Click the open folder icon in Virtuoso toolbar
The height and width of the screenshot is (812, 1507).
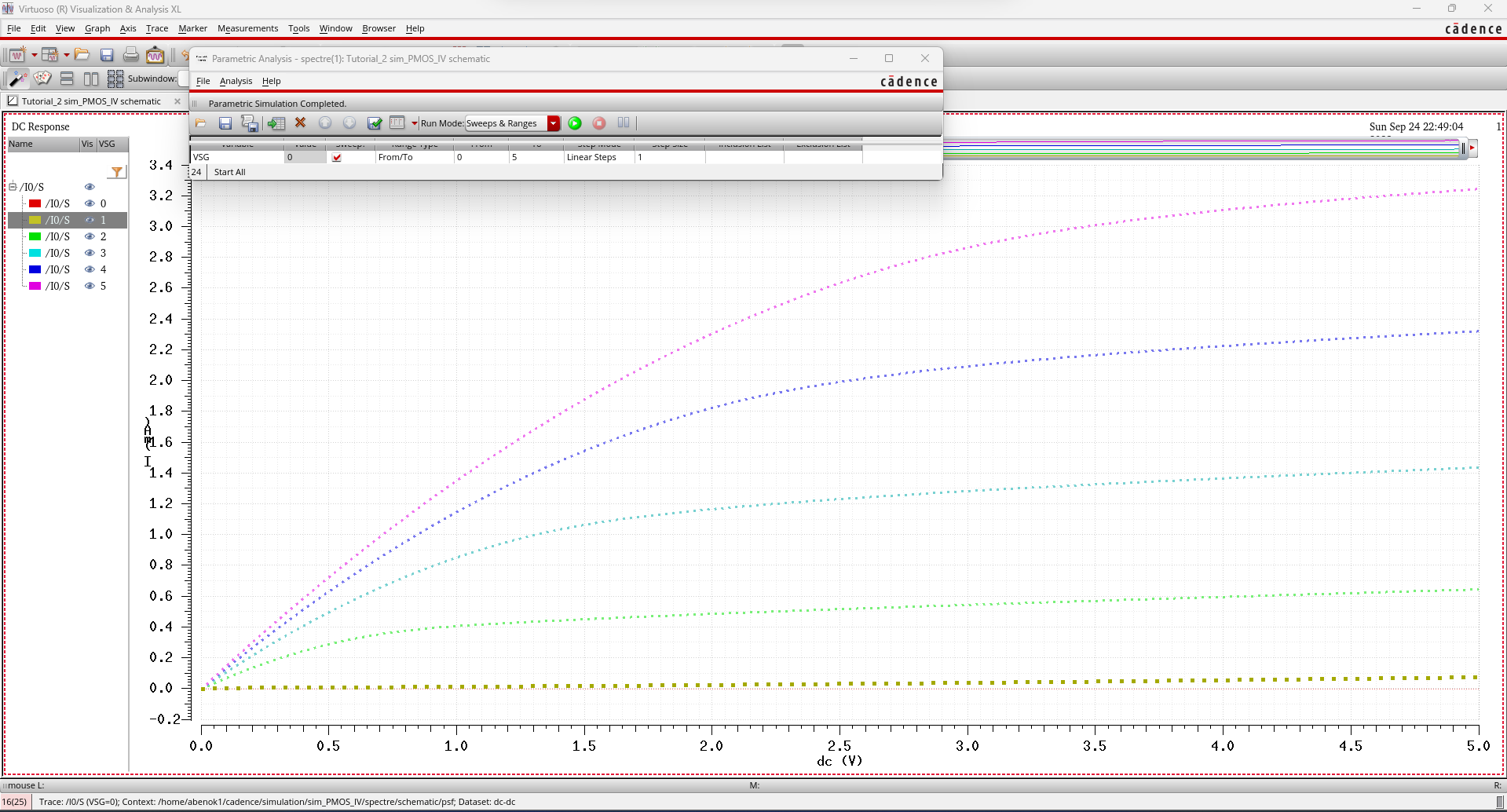(82, 55)
